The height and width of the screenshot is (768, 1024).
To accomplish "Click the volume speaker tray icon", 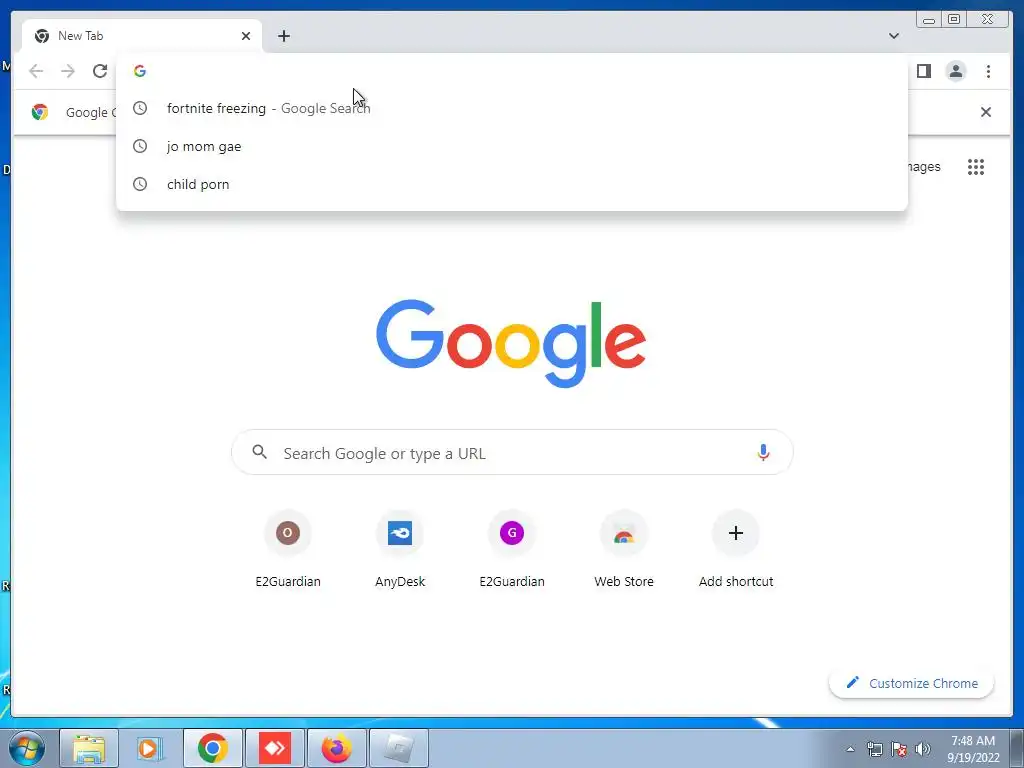I will [923, 749].
